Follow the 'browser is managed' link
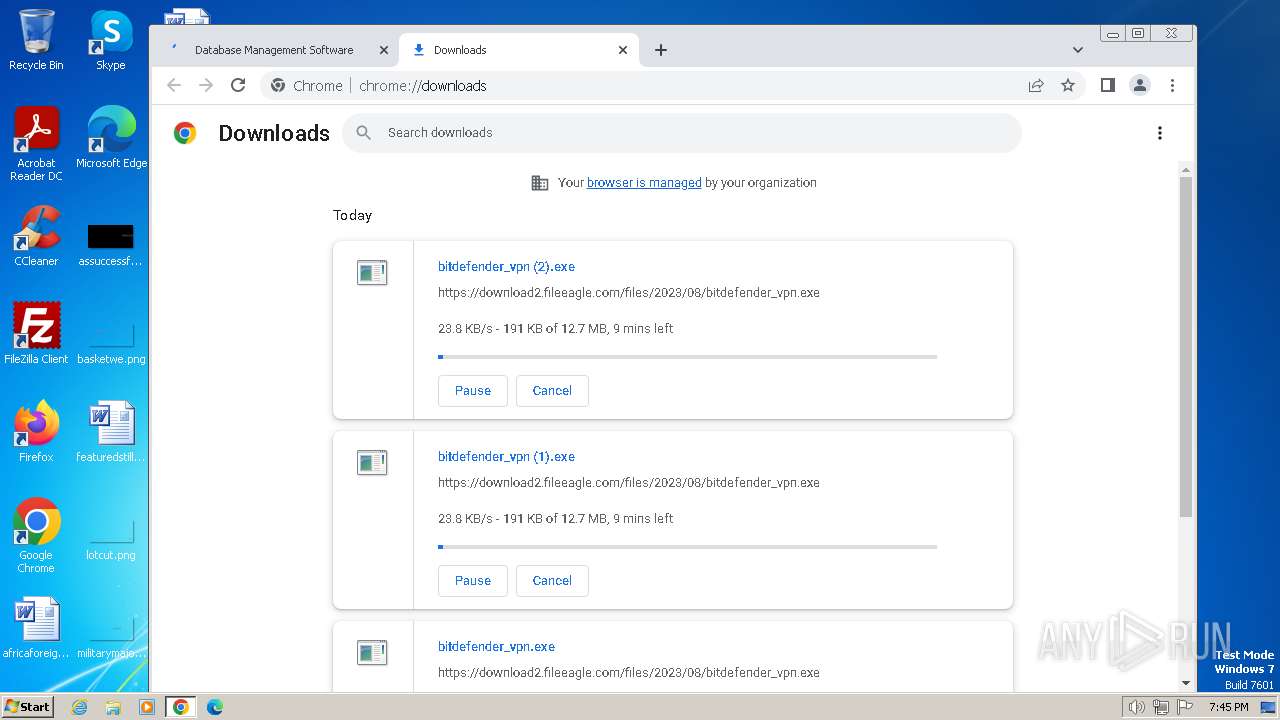 (x=644, y=183)
